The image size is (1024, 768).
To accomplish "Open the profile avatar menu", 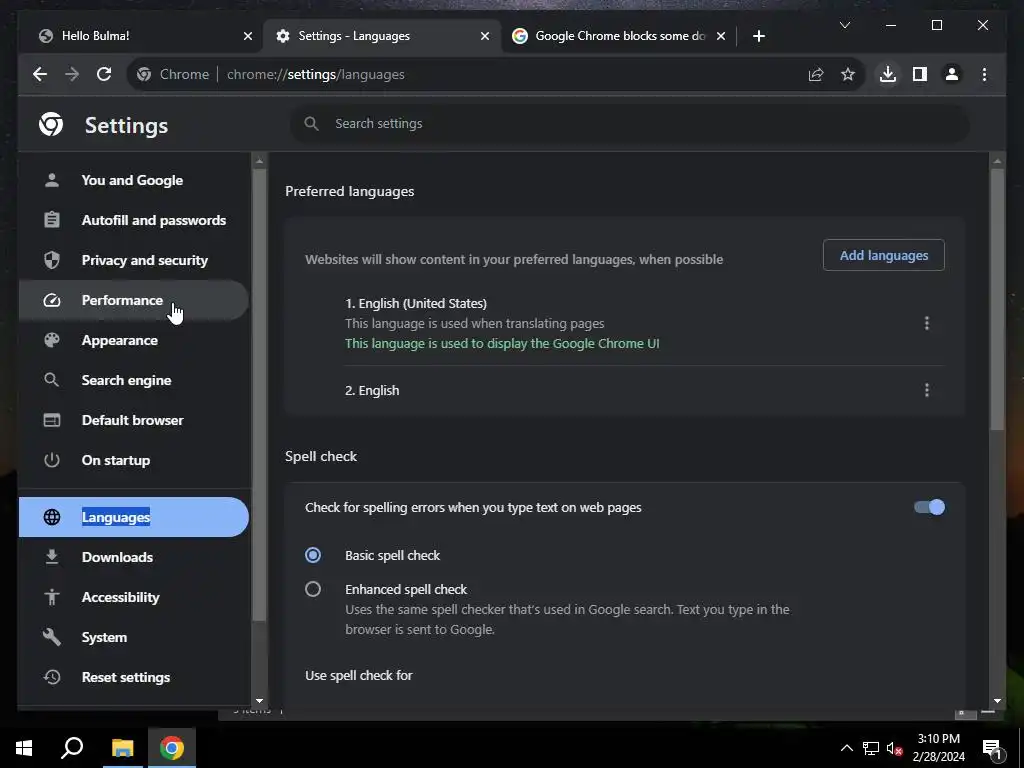I will [x=952, y=74].
